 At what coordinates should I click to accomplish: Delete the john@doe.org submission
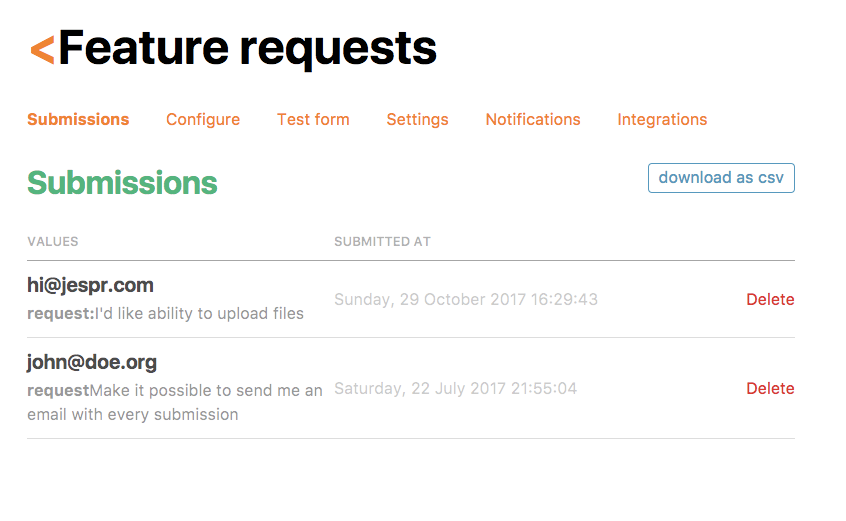[770, 388]
